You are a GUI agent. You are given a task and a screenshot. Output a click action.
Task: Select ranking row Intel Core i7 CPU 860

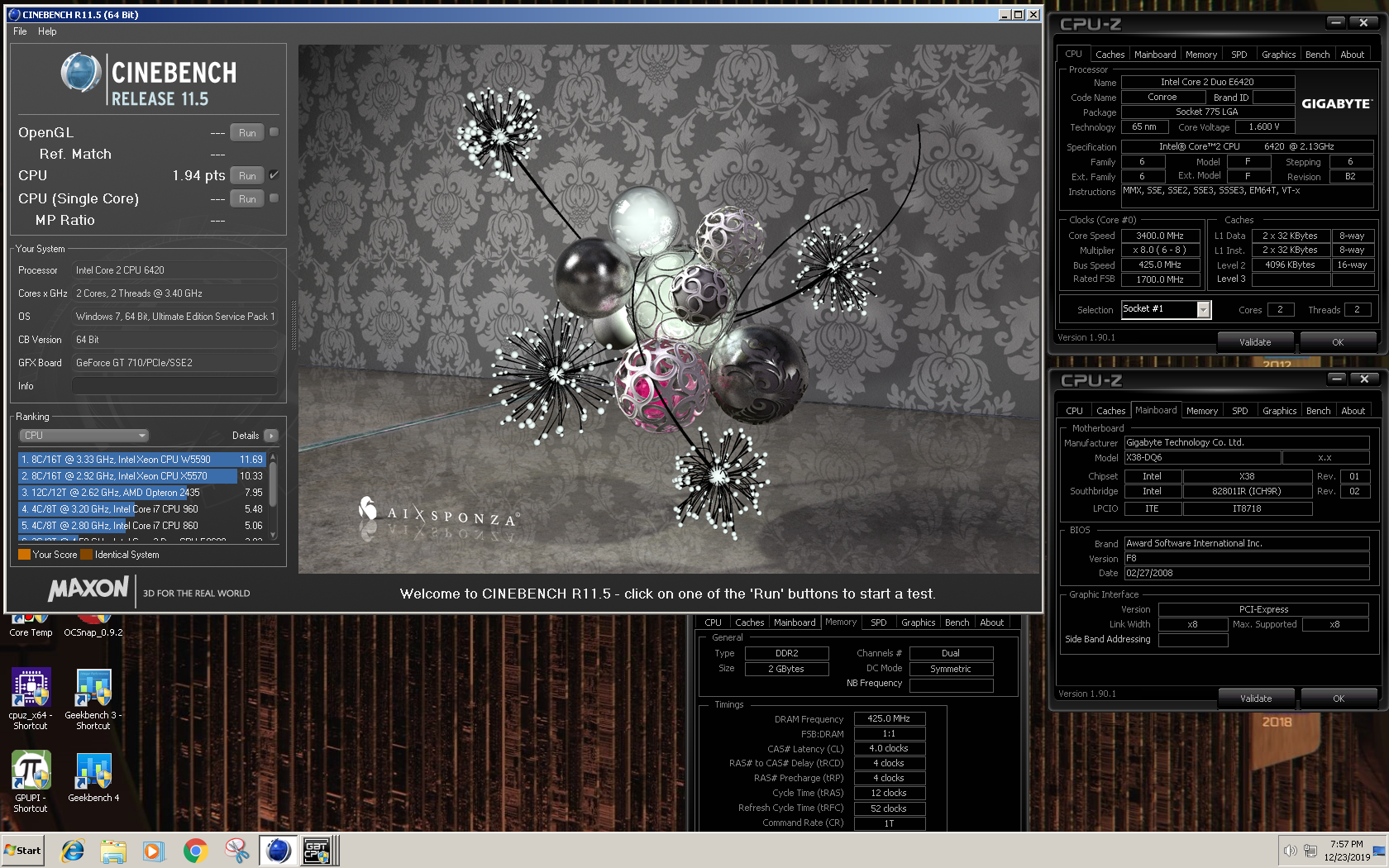pyautogui.click(x=141, y=526)
